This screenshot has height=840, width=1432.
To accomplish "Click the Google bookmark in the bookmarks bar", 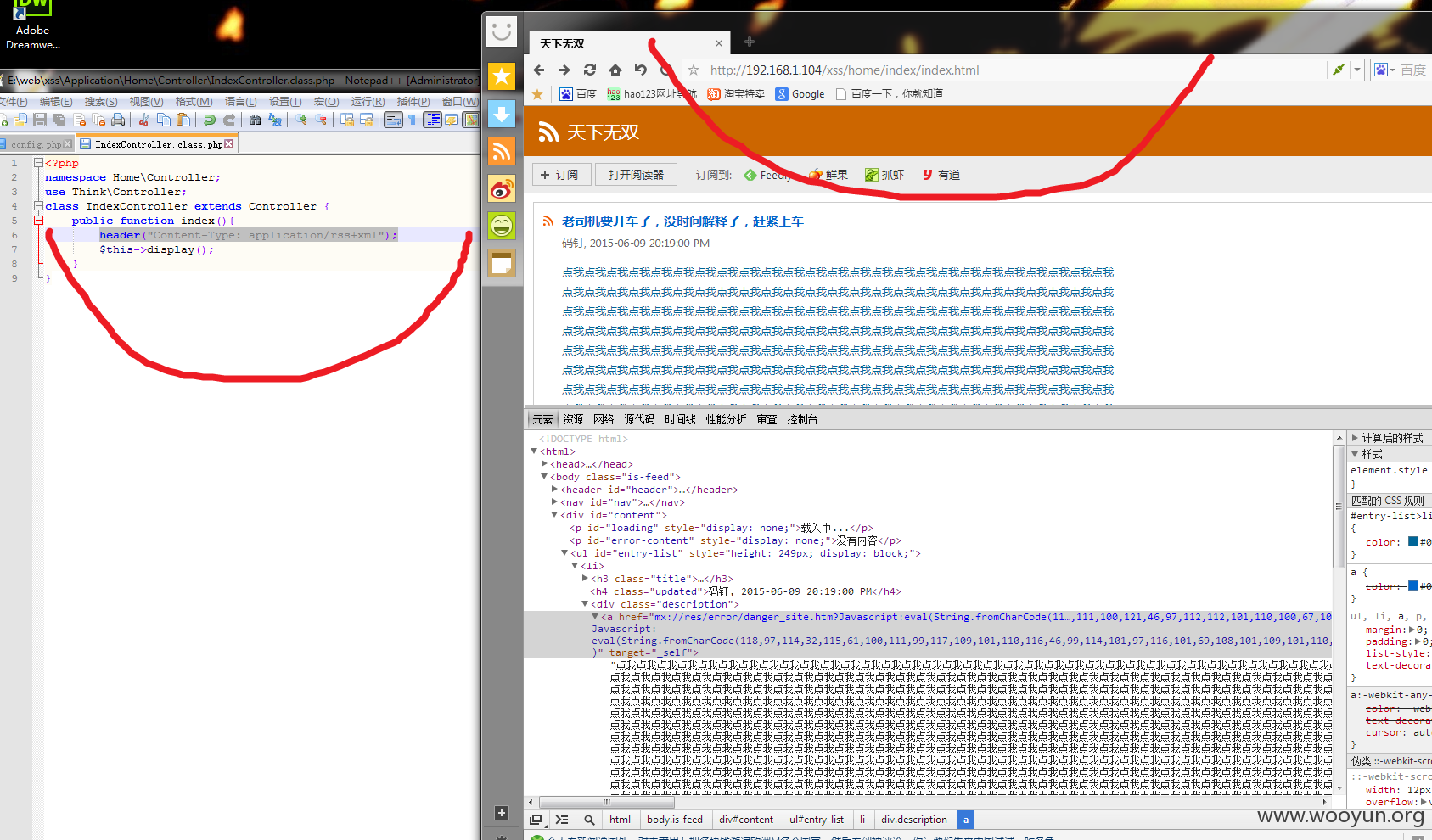I will tap(800, 94).
